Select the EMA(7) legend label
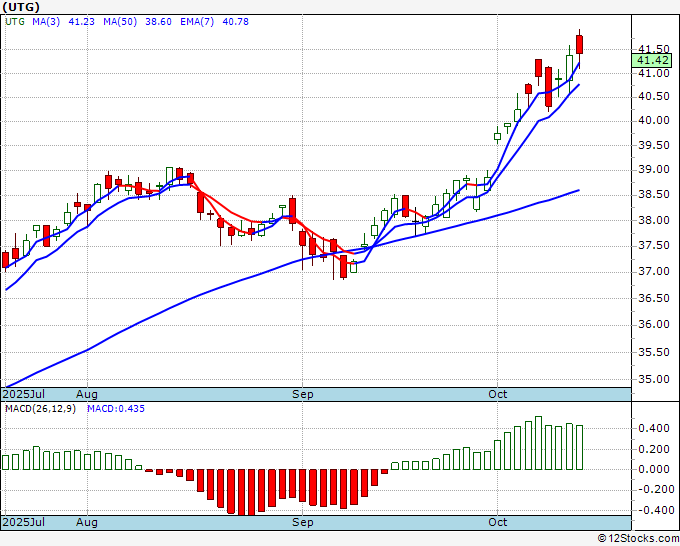The height and width of the screenshot is (546, 680). 197,22
